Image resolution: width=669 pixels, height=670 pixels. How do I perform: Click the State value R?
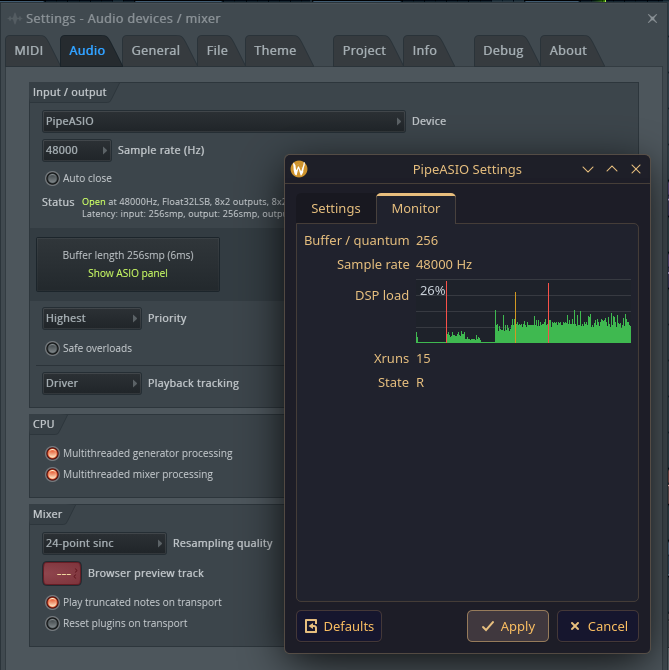click(x=420, y=383)
